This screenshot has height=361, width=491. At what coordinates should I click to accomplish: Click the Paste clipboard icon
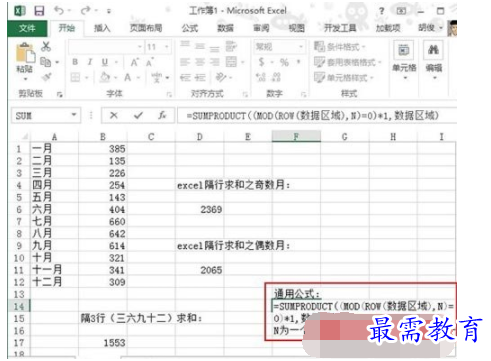pyautogui.click(x=25, y=53)
